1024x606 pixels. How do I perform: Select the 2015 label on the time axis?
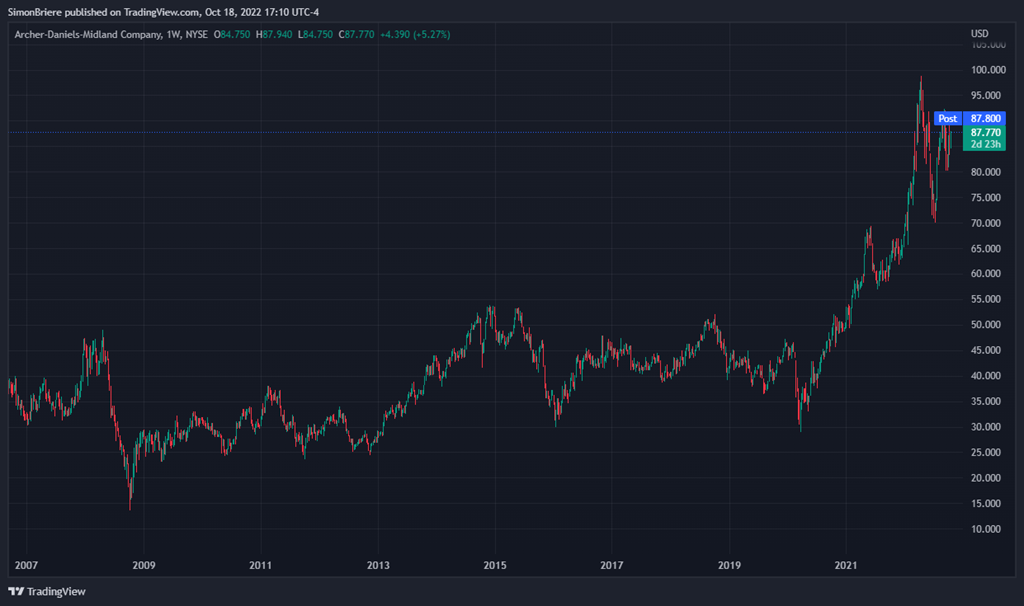point(495,566)
